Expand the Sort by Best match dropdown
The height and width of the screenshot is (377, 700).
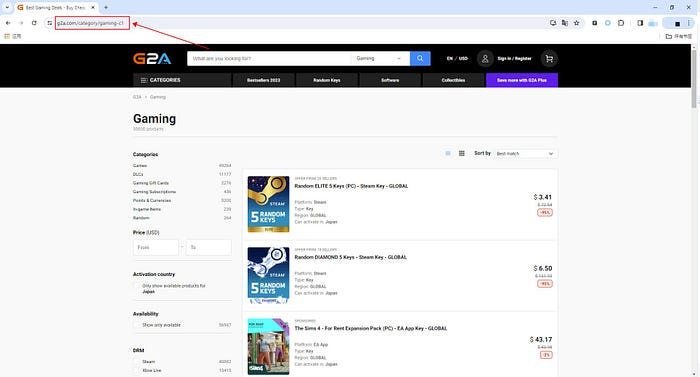(525, 154)
